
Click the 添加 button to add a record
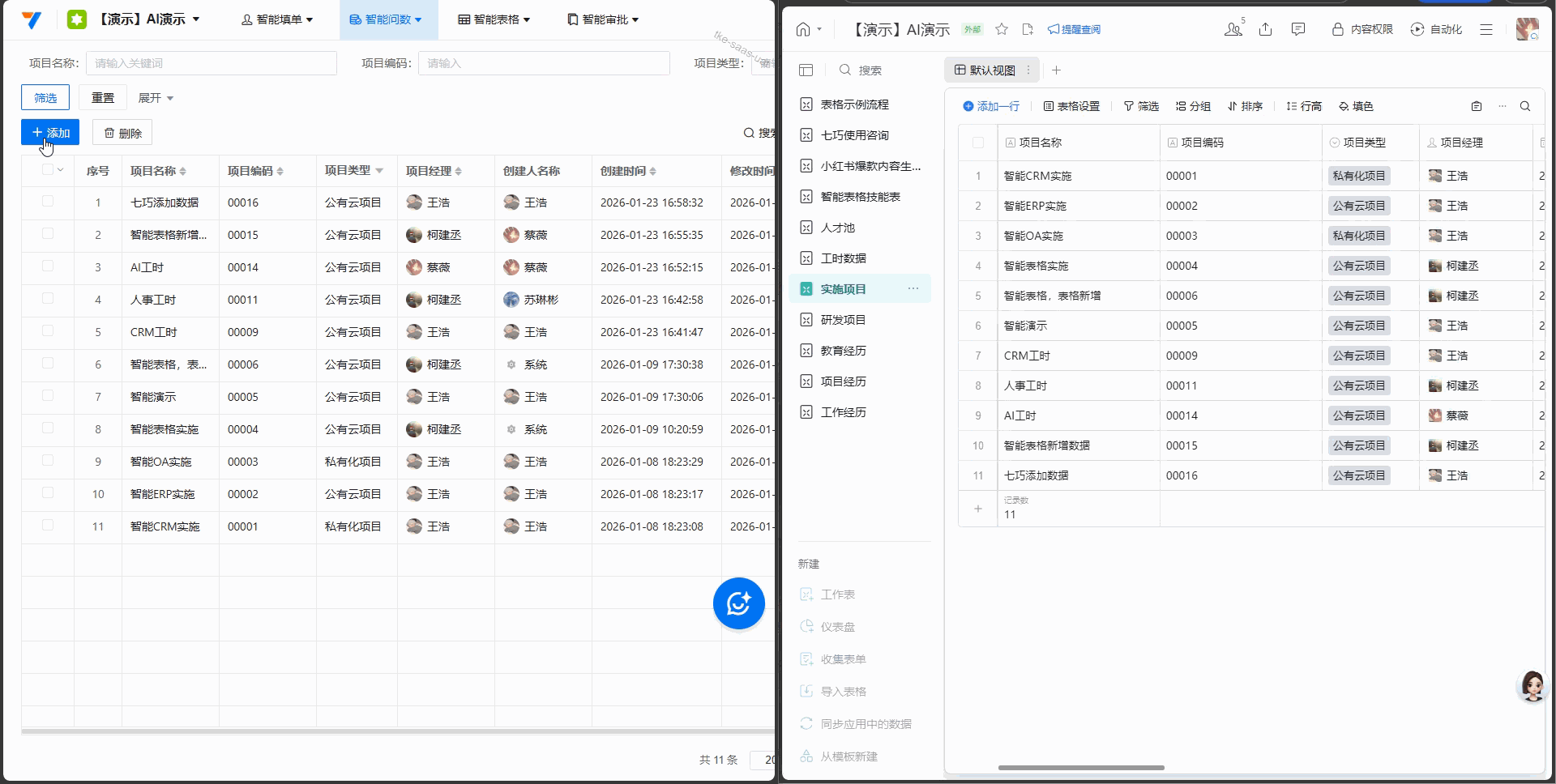coord(49,132)
